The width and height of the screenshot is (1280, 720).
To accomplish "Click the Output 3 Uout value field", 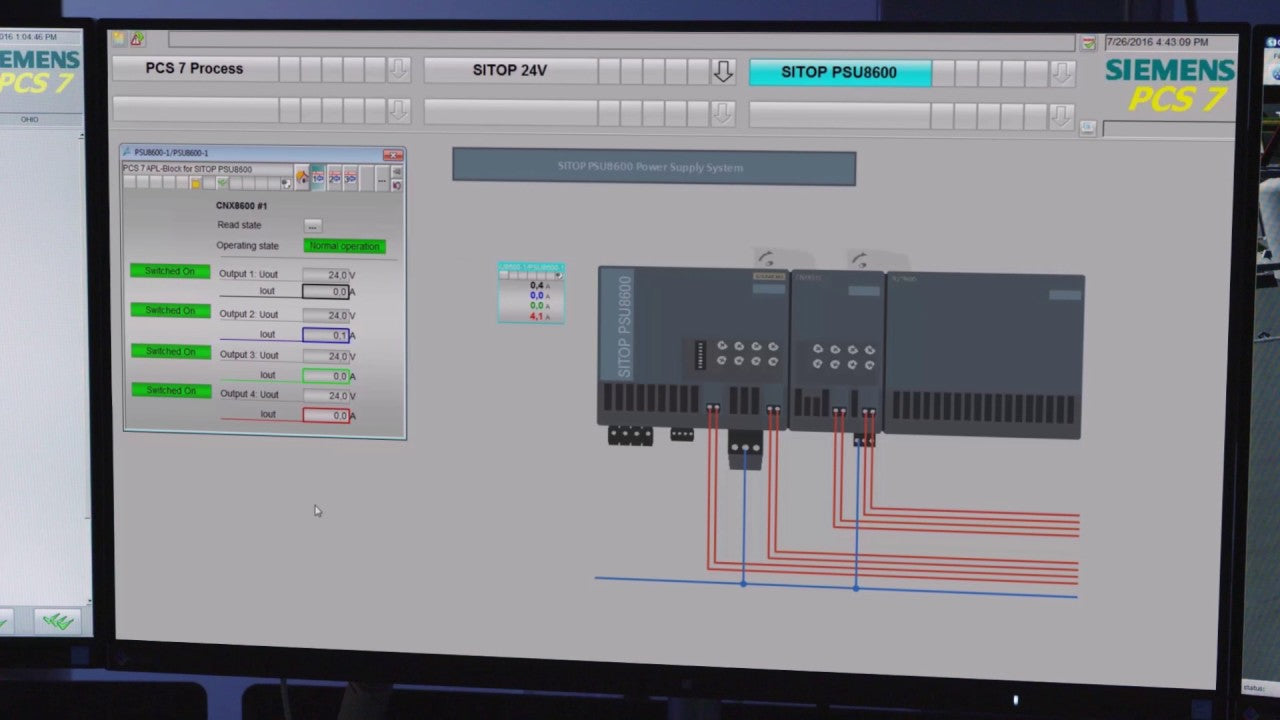I will (x=327, y=356).
